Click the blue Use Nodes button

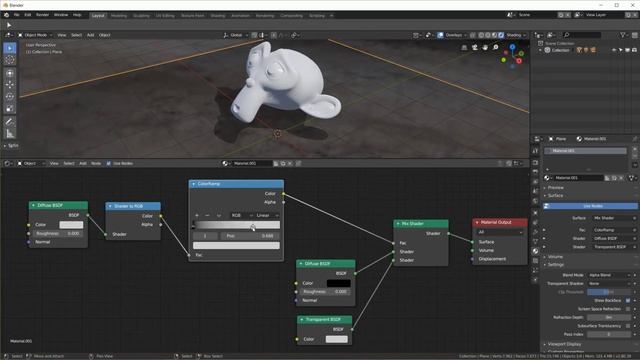(x=591, y=206)
